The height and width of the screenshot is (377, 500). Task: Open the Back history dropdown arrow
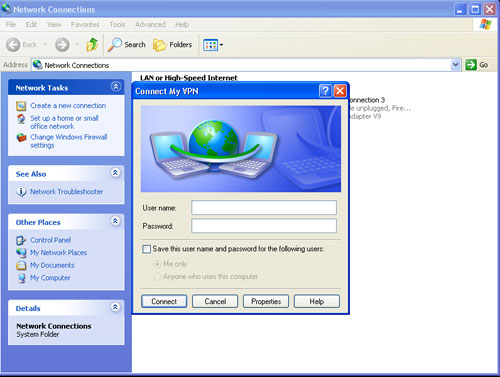(x=45, y=44)
